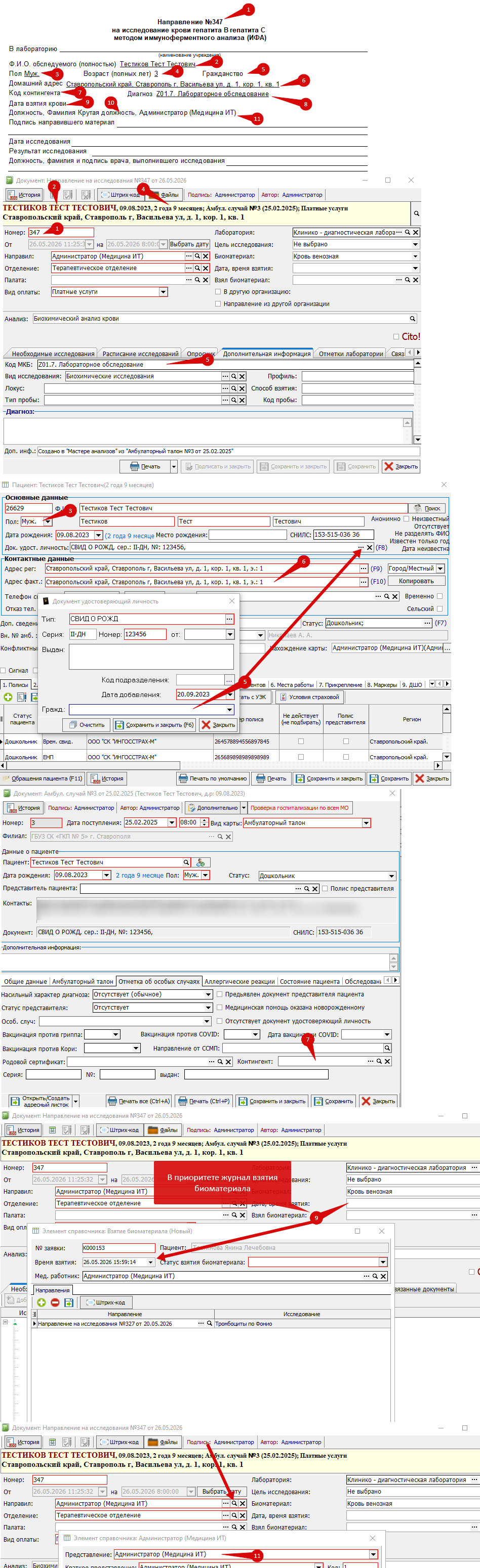
Task: Enable В другую организацию checkbox
Action: [x=218, y=291]
